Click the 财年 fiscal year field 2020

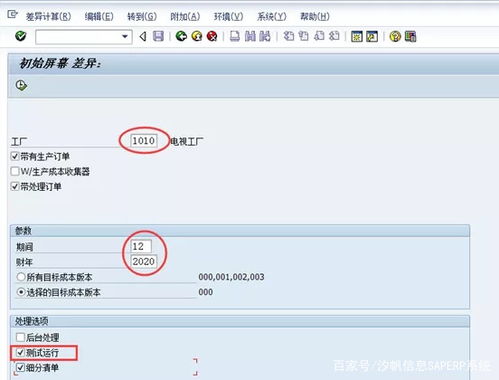click(144, 261)
